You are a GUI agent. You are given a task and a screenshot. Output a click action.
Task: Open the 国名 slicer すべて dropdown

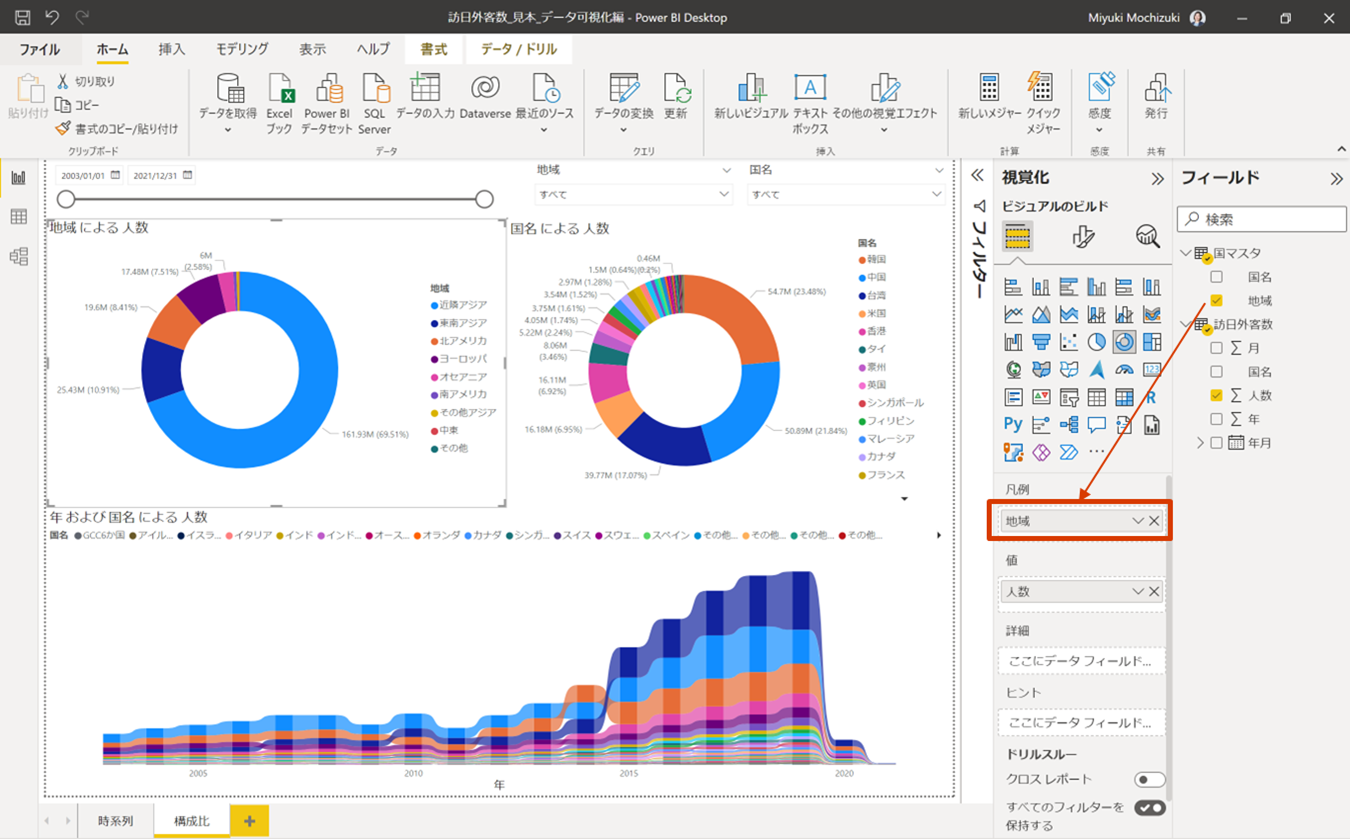(x=846, y=195)
